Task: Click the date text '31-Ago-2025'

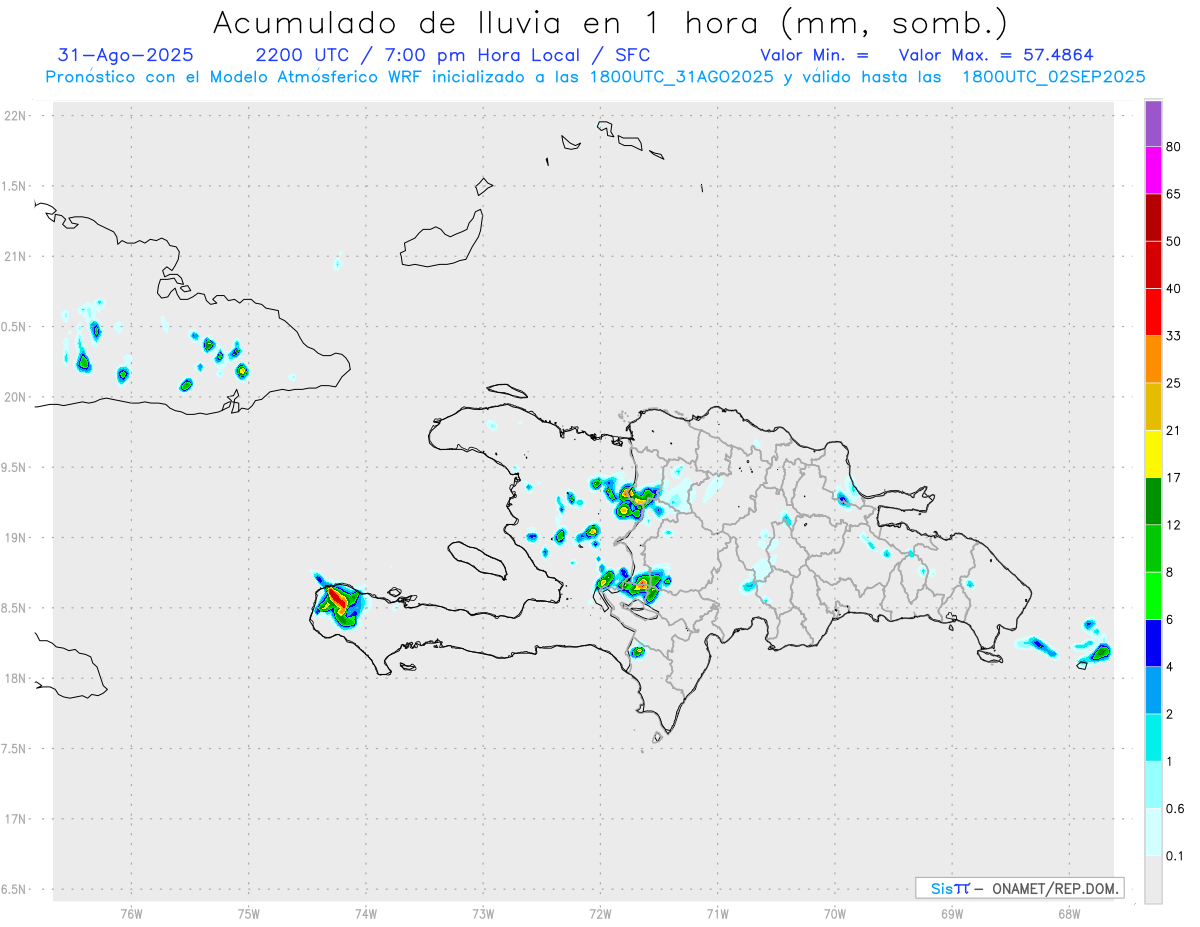Action: point(126,55)
